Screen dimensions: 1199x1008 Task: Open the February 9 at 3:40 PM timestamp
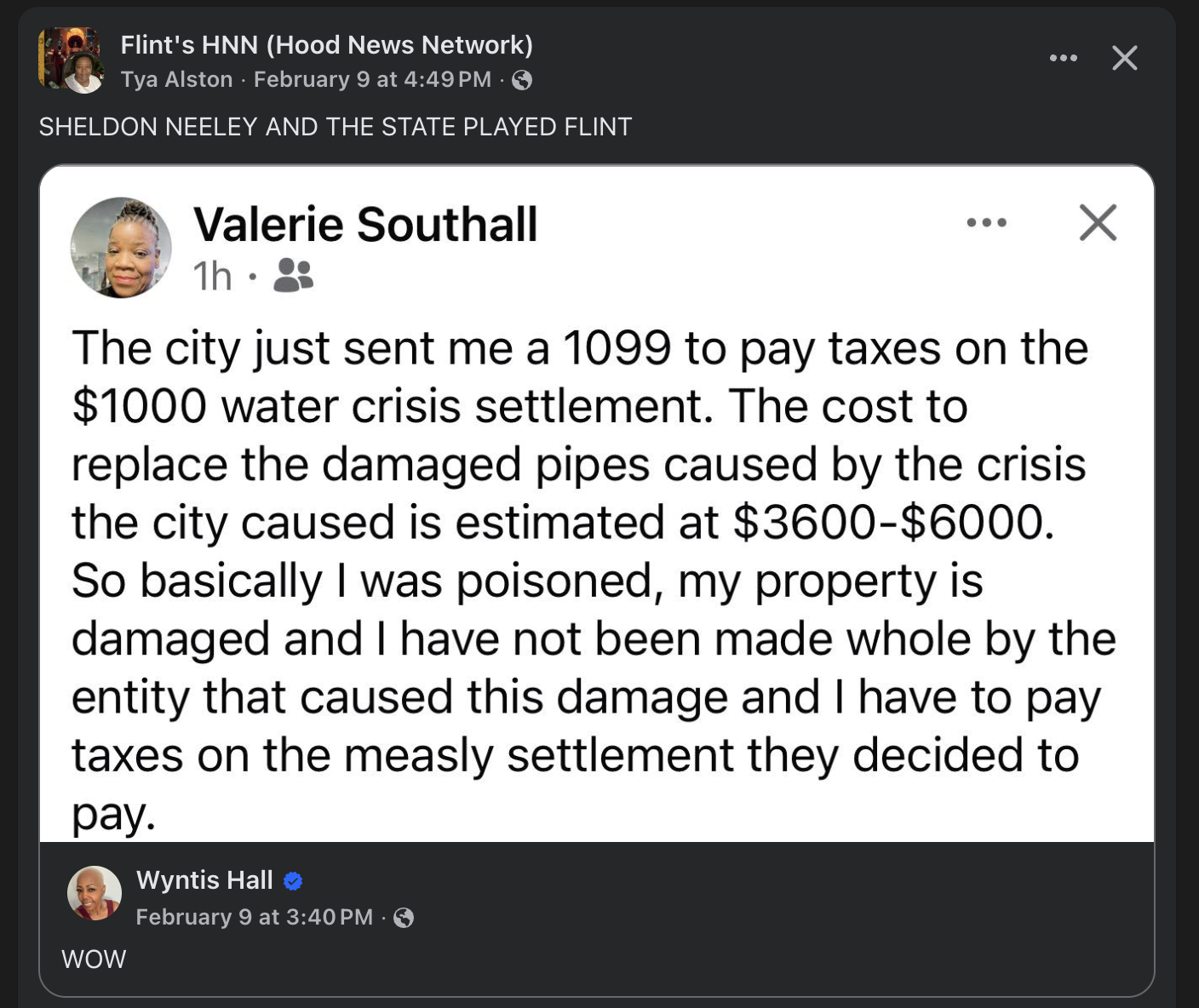pyautogui.click(x=254, y=917)
